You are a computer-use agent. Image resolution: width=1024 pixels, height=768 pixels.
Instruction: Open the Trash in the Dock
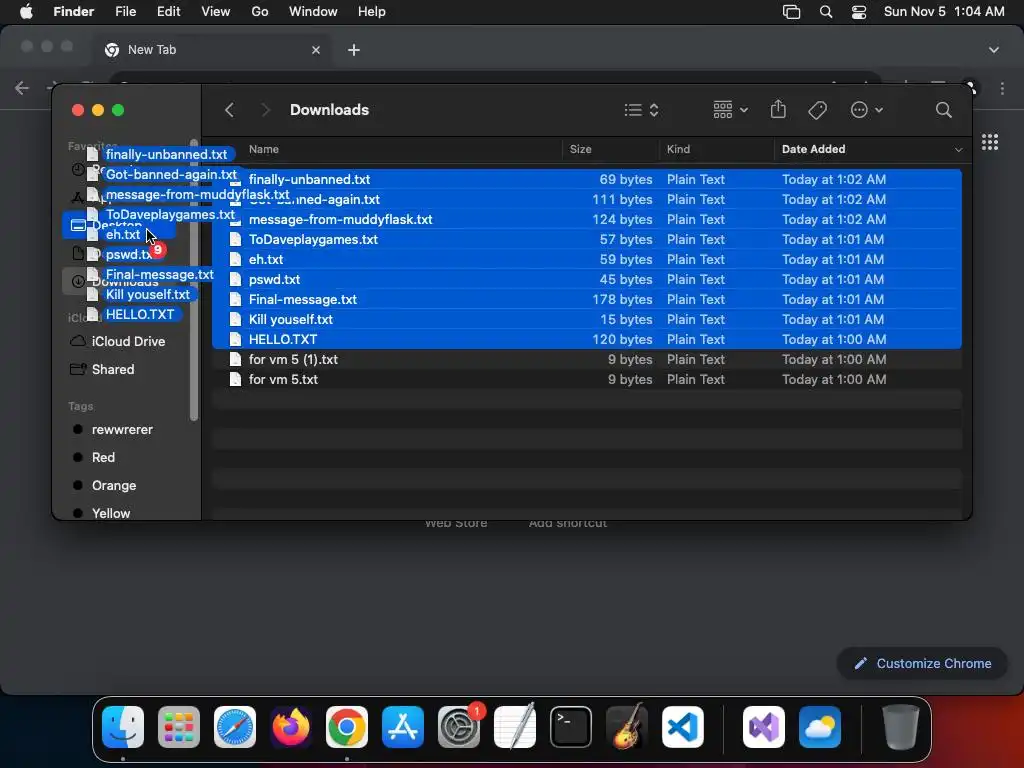tap(901, 727)
